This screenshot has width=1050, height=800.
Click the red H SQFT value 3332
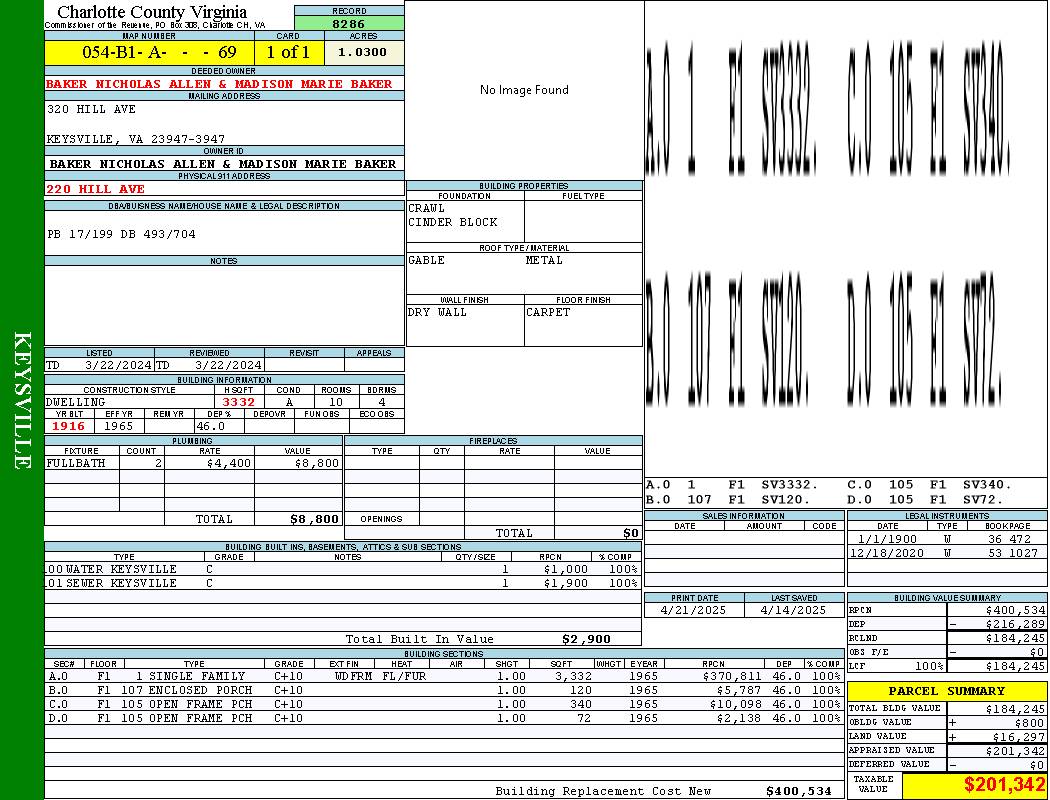(238, 402)
